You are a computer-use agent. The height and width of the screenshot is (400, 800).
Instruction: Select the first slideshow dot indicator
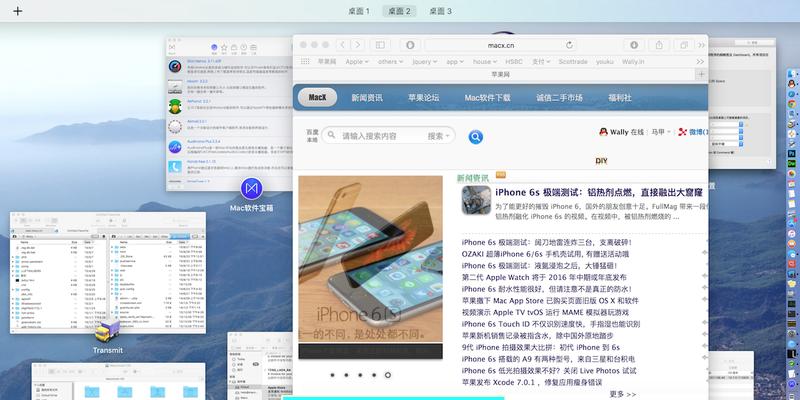click(x=332, y=375)
